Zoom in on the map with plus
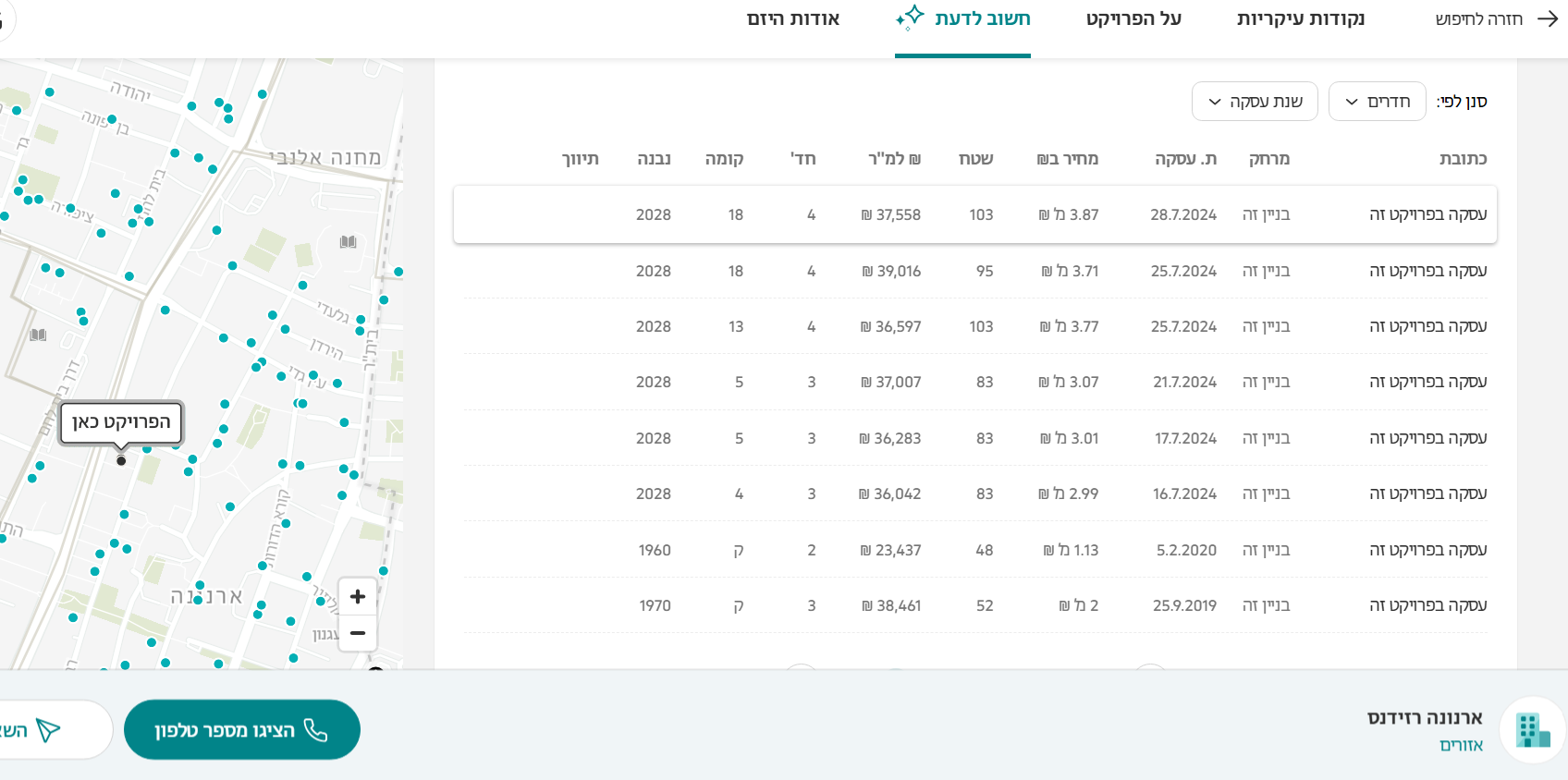The image size is (1568, 780). 358,597
